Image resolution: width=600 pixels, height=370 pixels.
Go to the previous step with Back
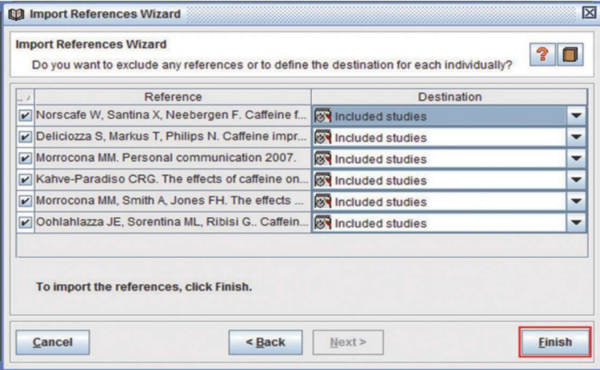[265, 342]
